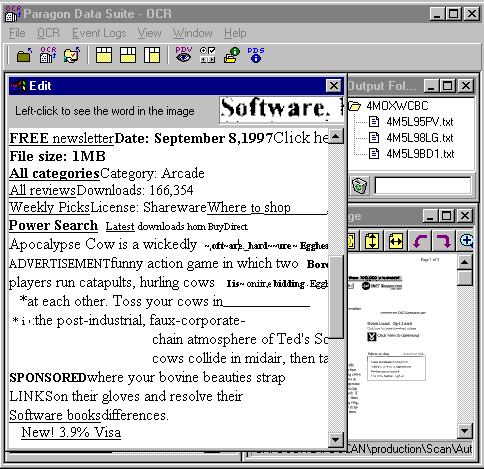Click the 'All reviews' text

[x=43, y=190]
